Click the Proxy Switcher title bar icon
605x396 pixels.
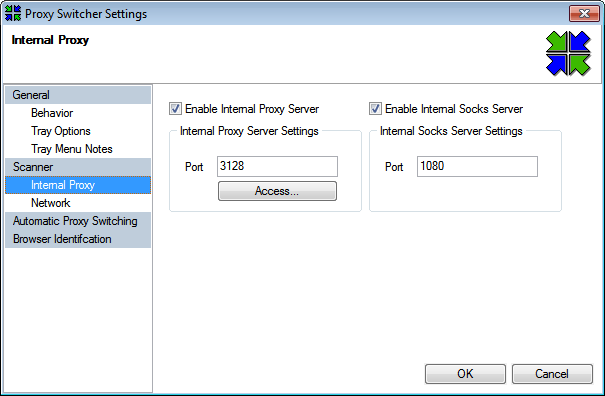[x=13, y=13]
